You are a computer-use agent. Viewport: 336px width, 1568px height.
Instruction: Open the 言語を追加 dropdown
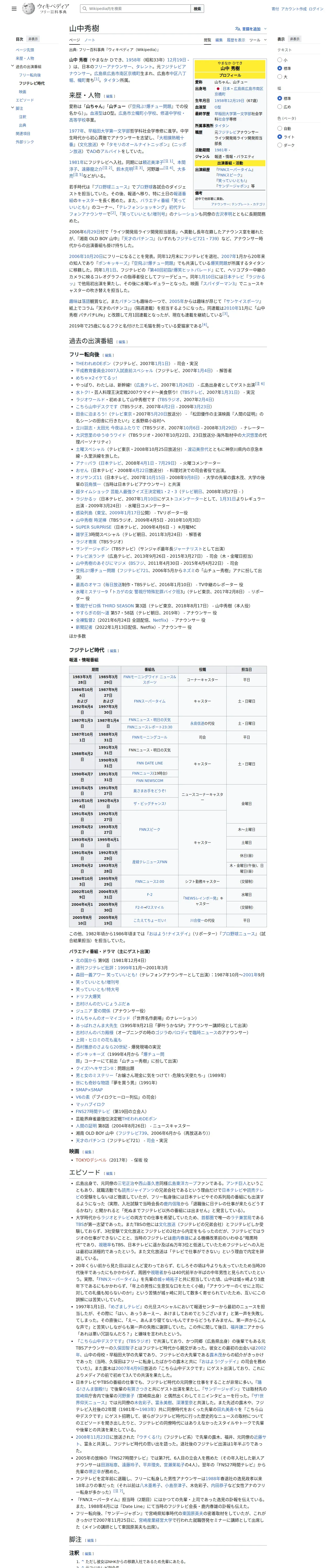coord(251,28)
